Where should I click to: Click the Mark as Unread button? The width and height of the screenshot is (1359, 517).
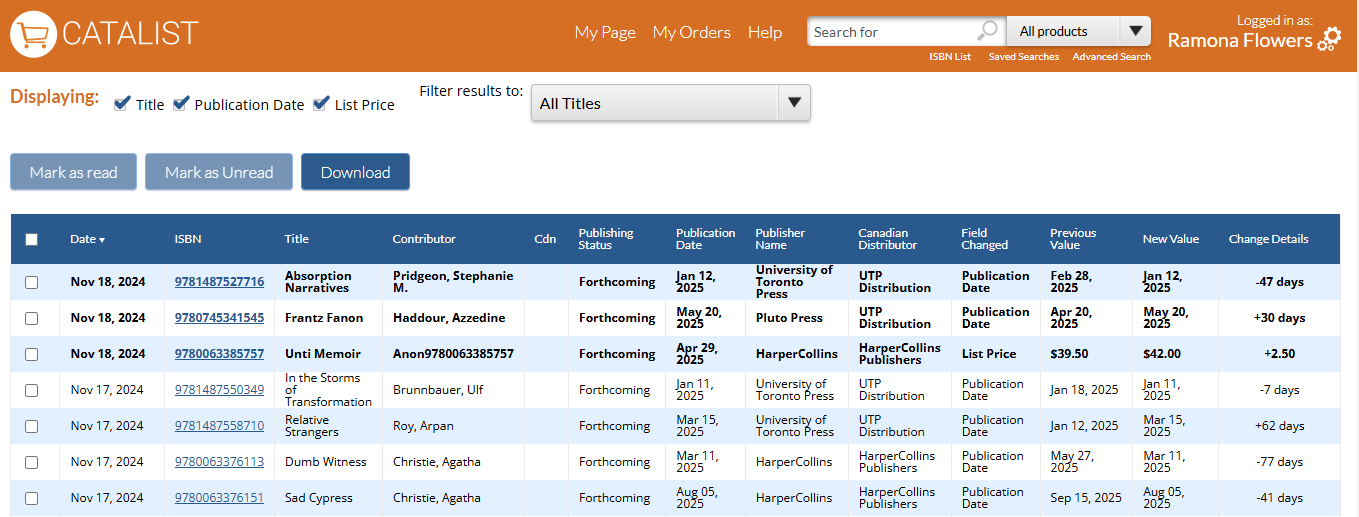(219, 172)
